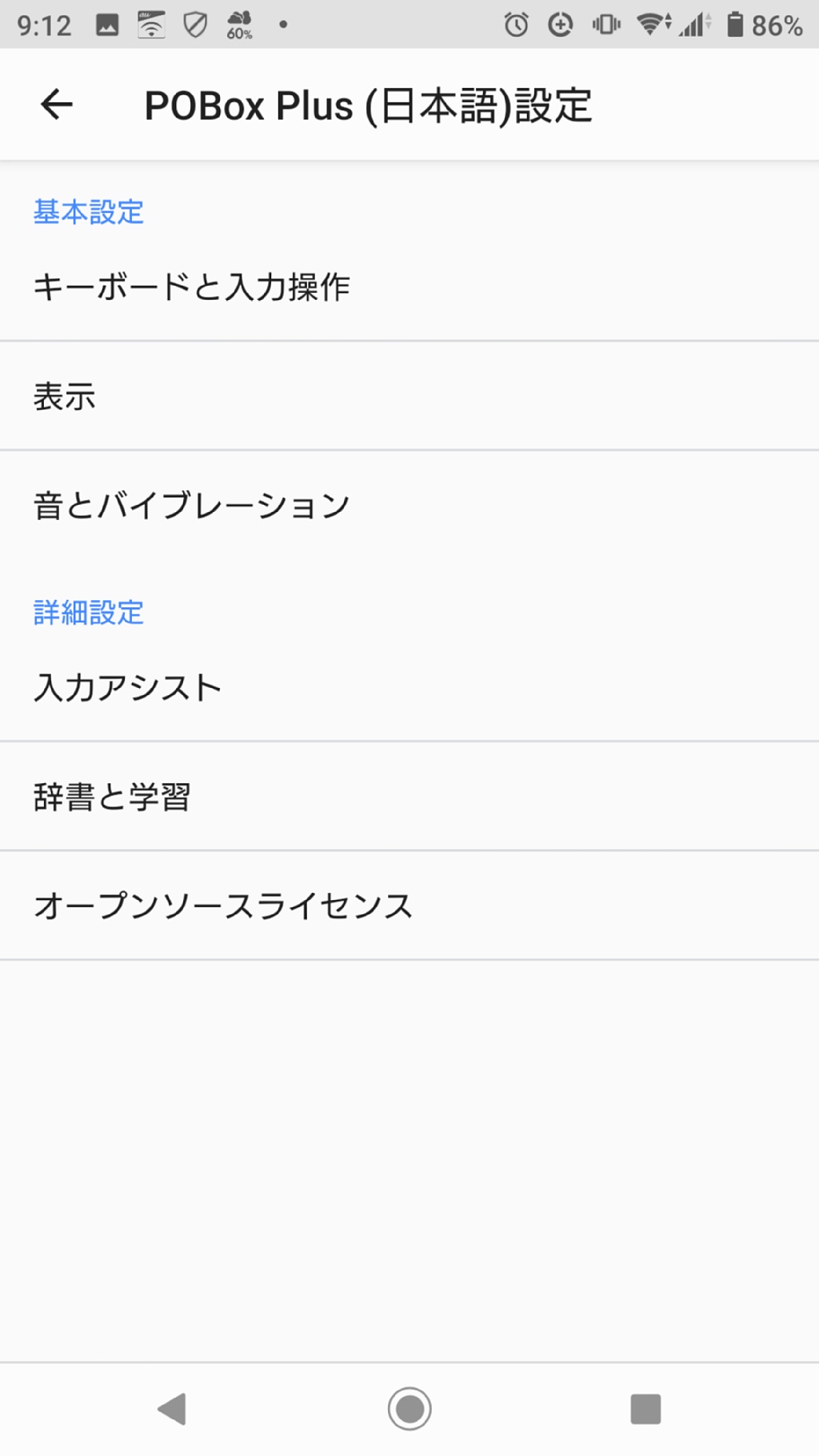Tap the battery status icon

[734, 25]
